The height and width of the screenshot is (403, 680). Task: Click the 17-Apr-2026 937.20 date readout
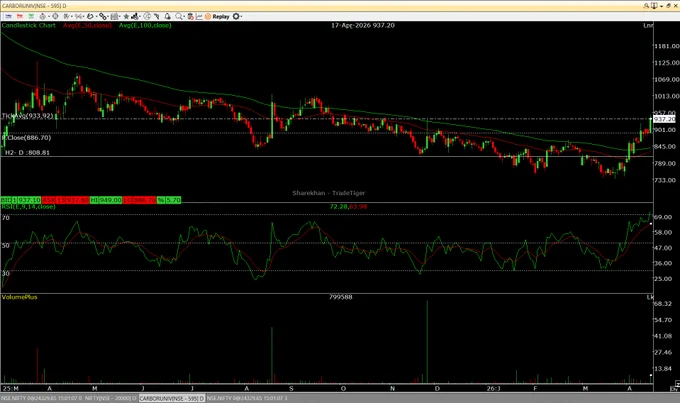pyautogui.click(x=363, y=25)
